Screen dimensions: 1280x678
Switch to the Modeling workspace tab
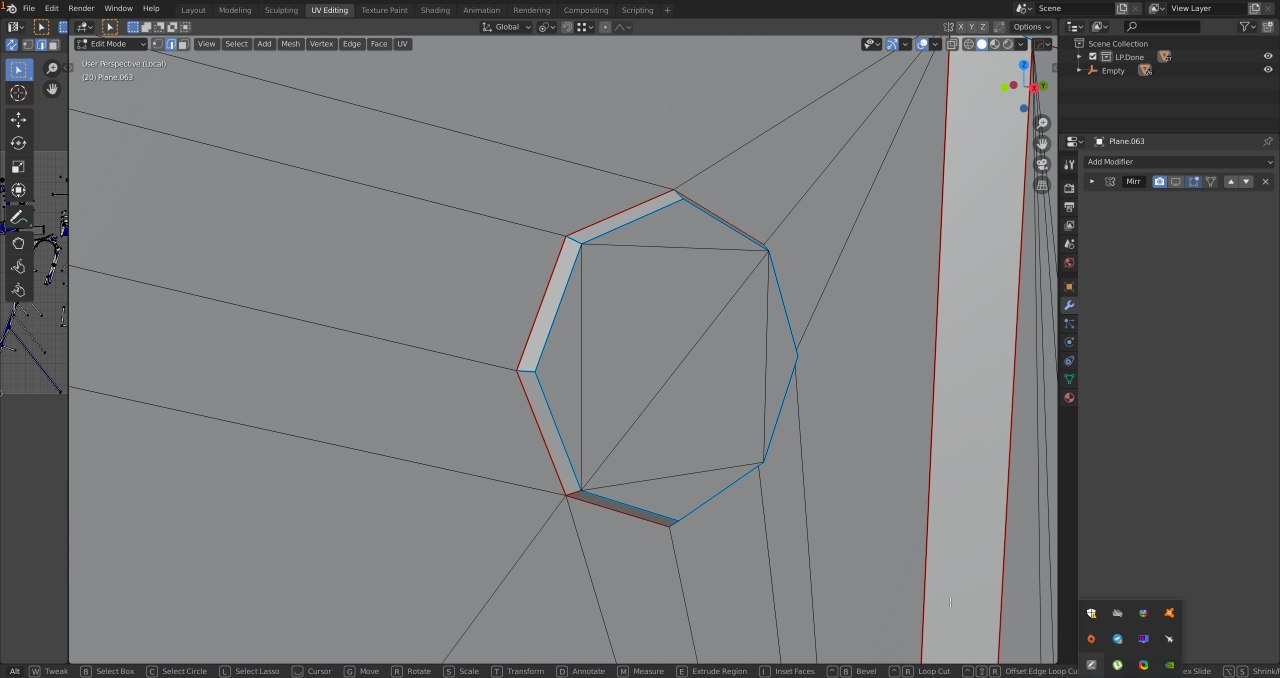(235, 10)
